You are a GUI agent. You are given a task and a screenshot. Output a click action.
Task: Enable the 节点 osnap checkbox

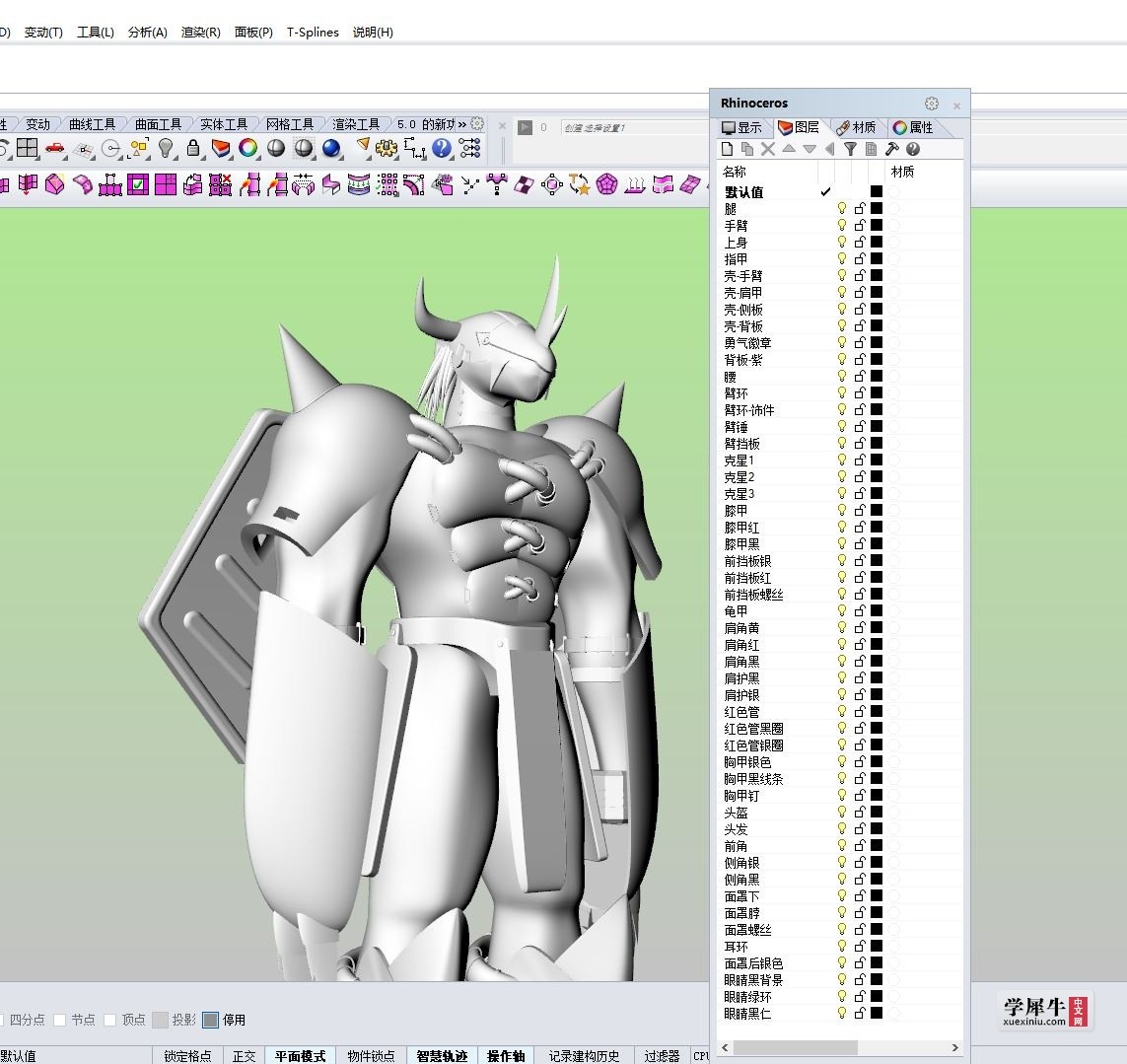coord(60,1020)
